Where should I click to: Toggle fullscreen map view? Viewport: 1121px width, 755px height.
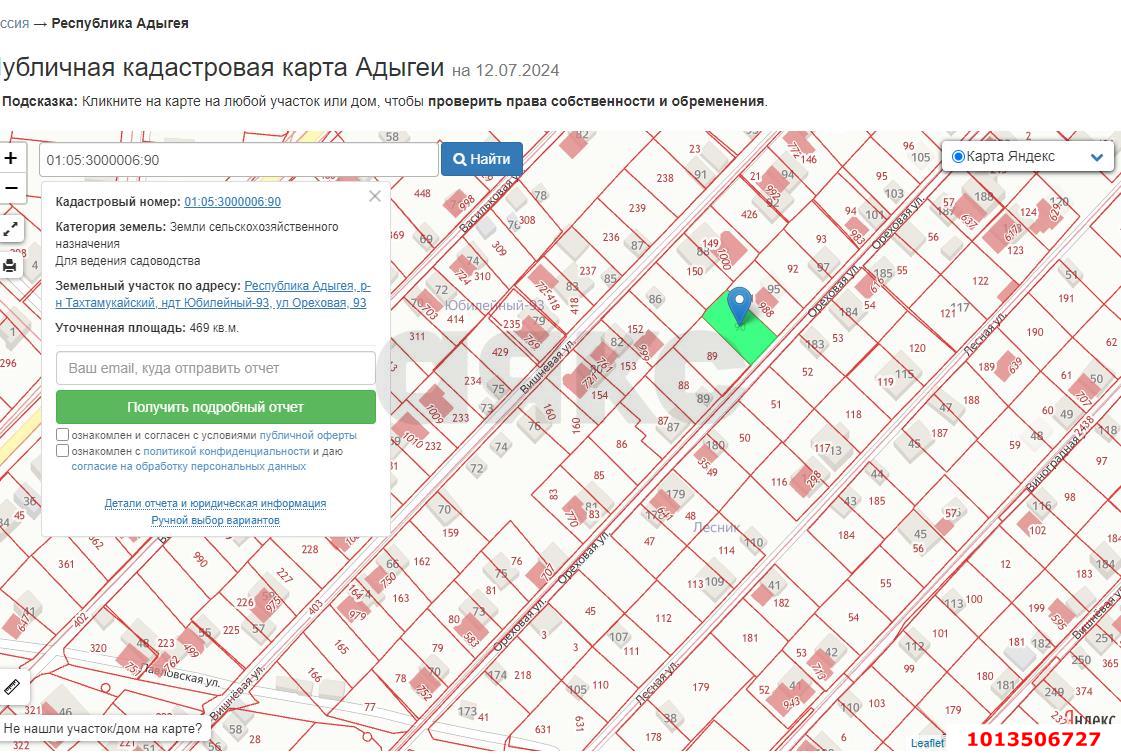pyautogui.click(x=11, y=230)
